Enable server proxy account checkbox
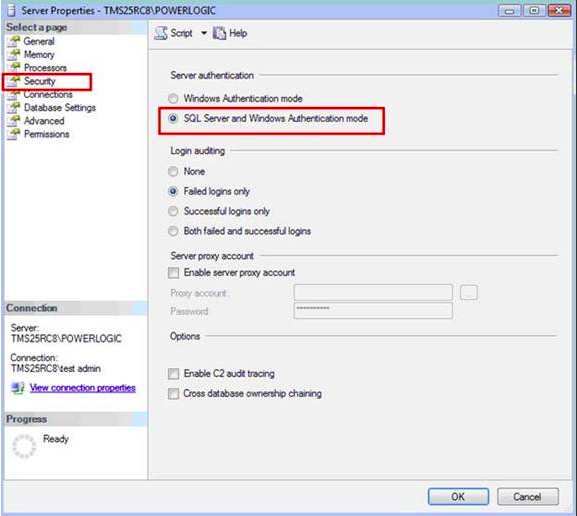 tap(173, 273)
